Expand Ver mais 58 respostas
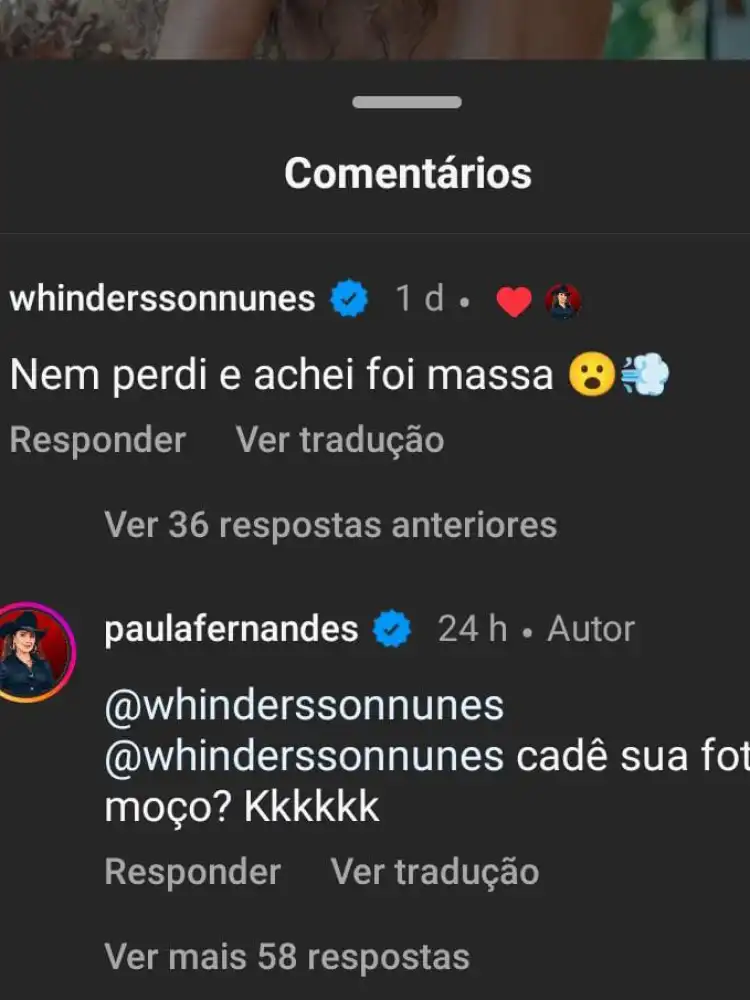The image size is (750, 1000). [287, 957]
